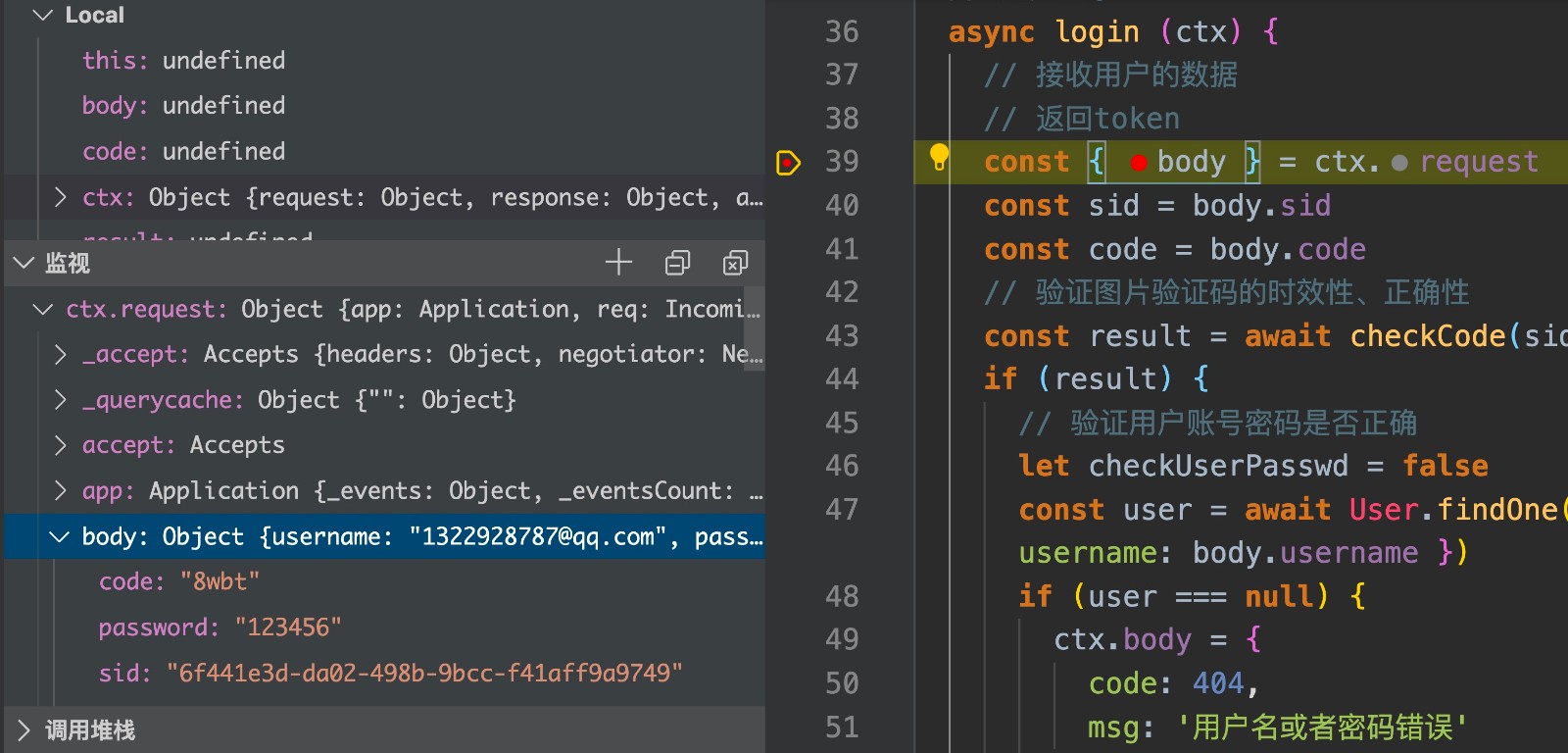Click the breakpoint arrow marker at line 39
This screenshot has width=1568, height=753.
click(788, 162)
